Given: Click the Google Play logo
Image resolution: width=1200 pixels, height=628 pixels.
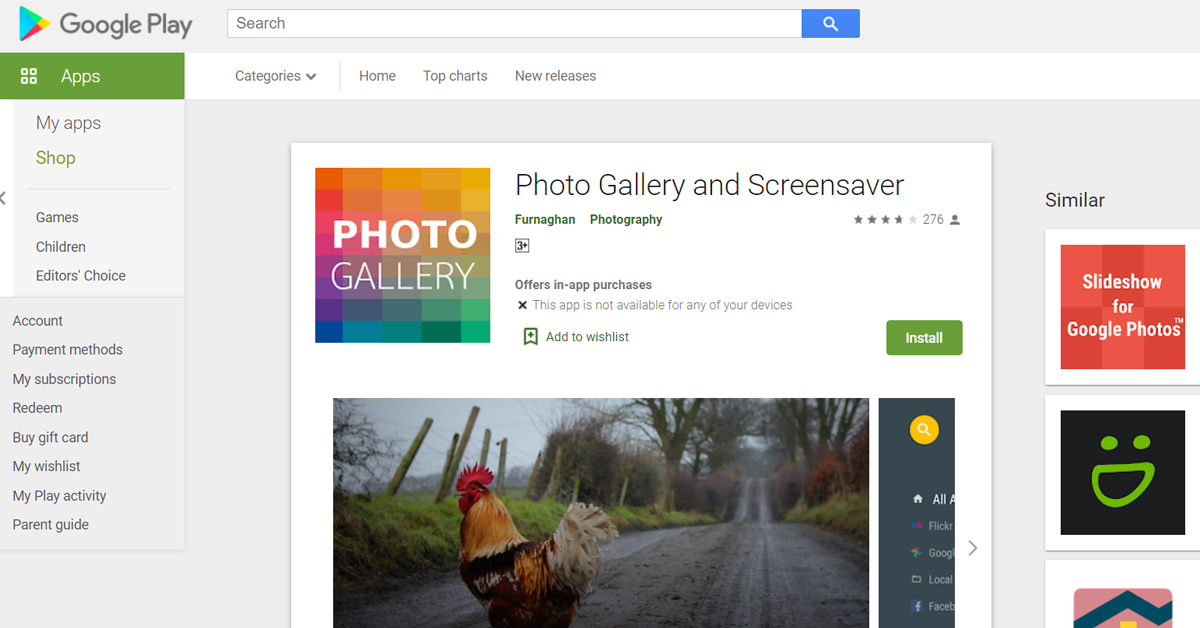Looking at the screenshot, I should coord(105,24).
